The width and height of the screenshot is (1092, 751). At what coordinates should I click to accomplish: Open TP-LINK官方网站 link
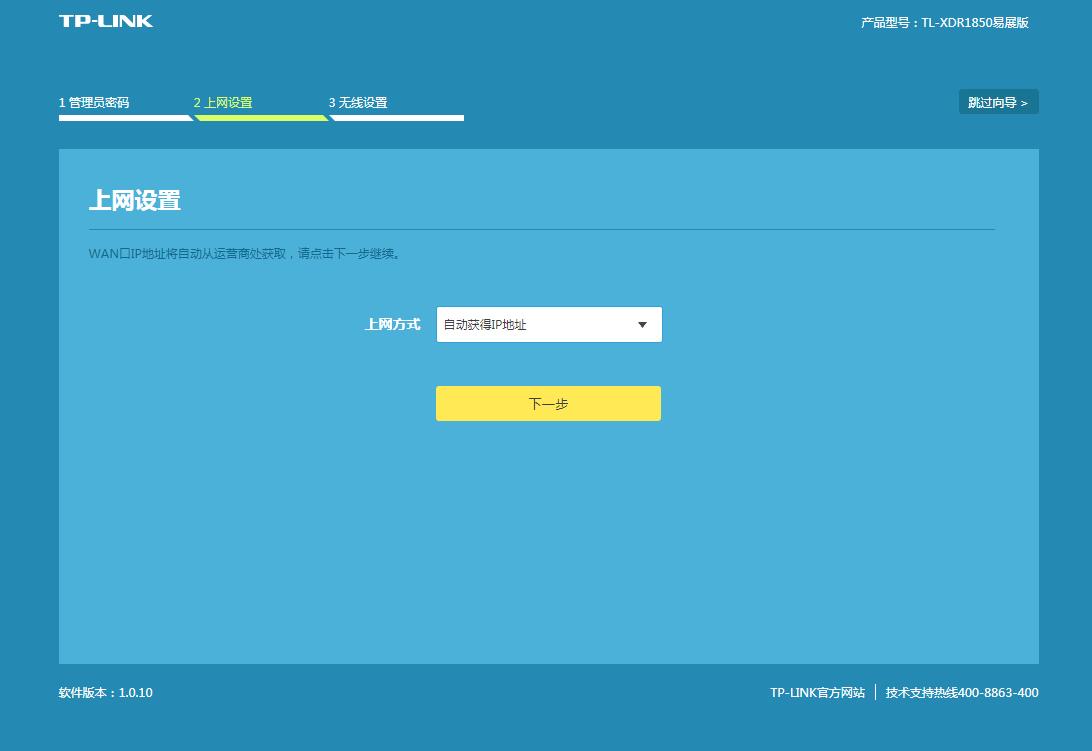click(x=819, y=692)
